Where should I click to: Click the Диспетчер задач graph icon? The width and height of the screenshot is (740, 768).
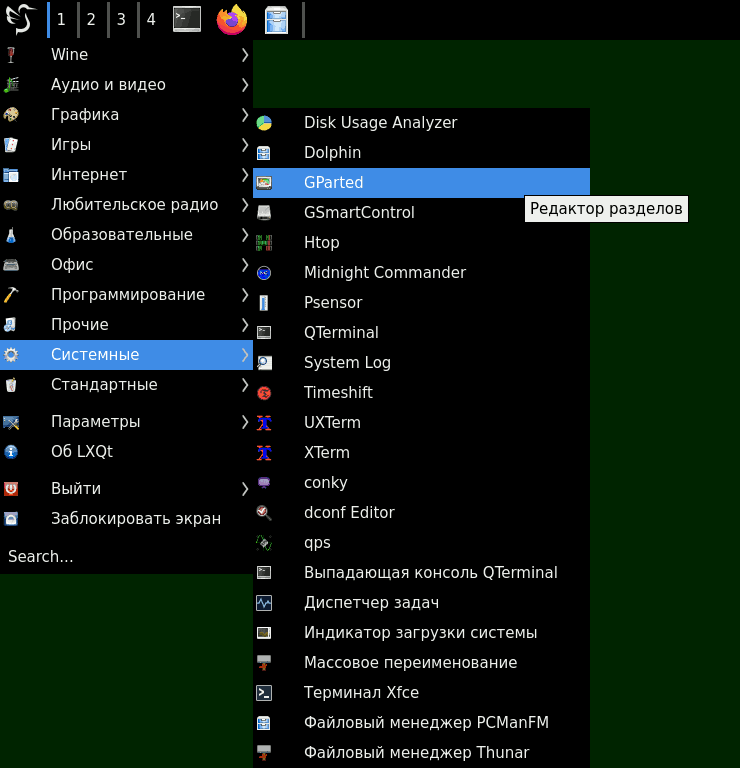tap(264, 603)
